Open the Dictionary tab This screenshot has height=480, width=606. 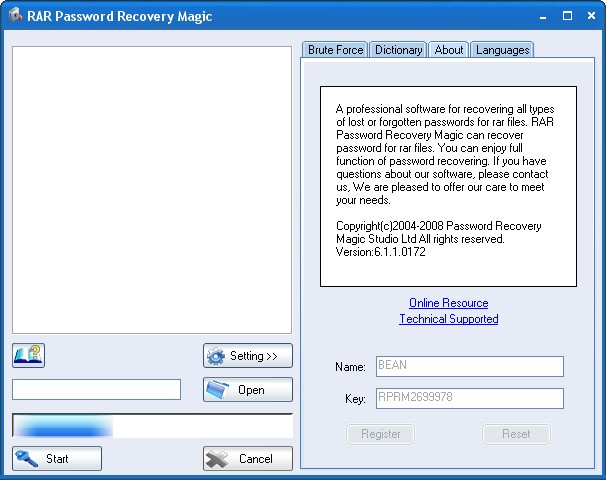click(x=398, y=50)
